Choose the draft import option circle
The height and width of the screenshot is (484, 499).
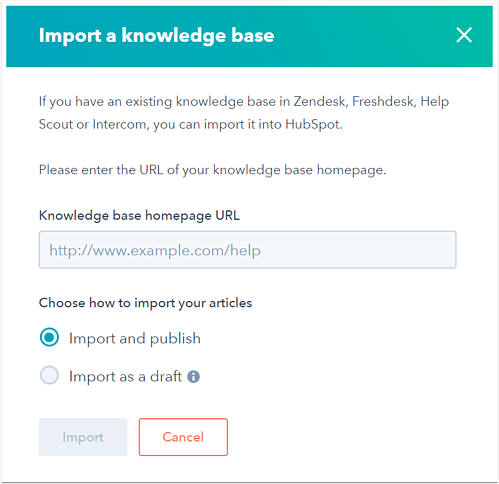click(x=49, y=375)
